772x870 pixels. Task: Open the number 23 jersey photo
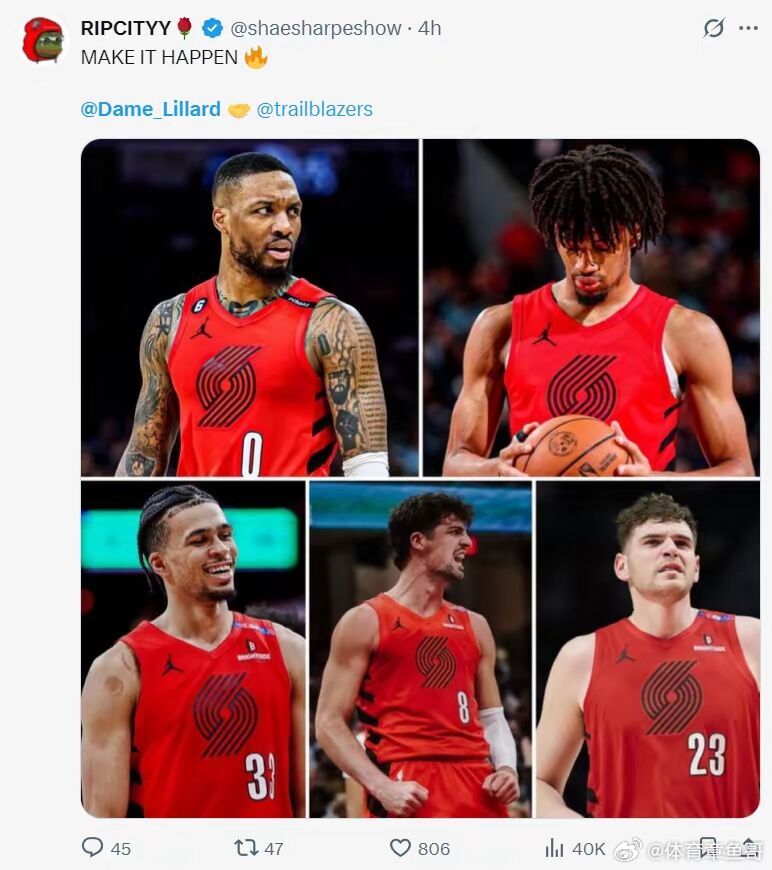click(x=648, y=649)
